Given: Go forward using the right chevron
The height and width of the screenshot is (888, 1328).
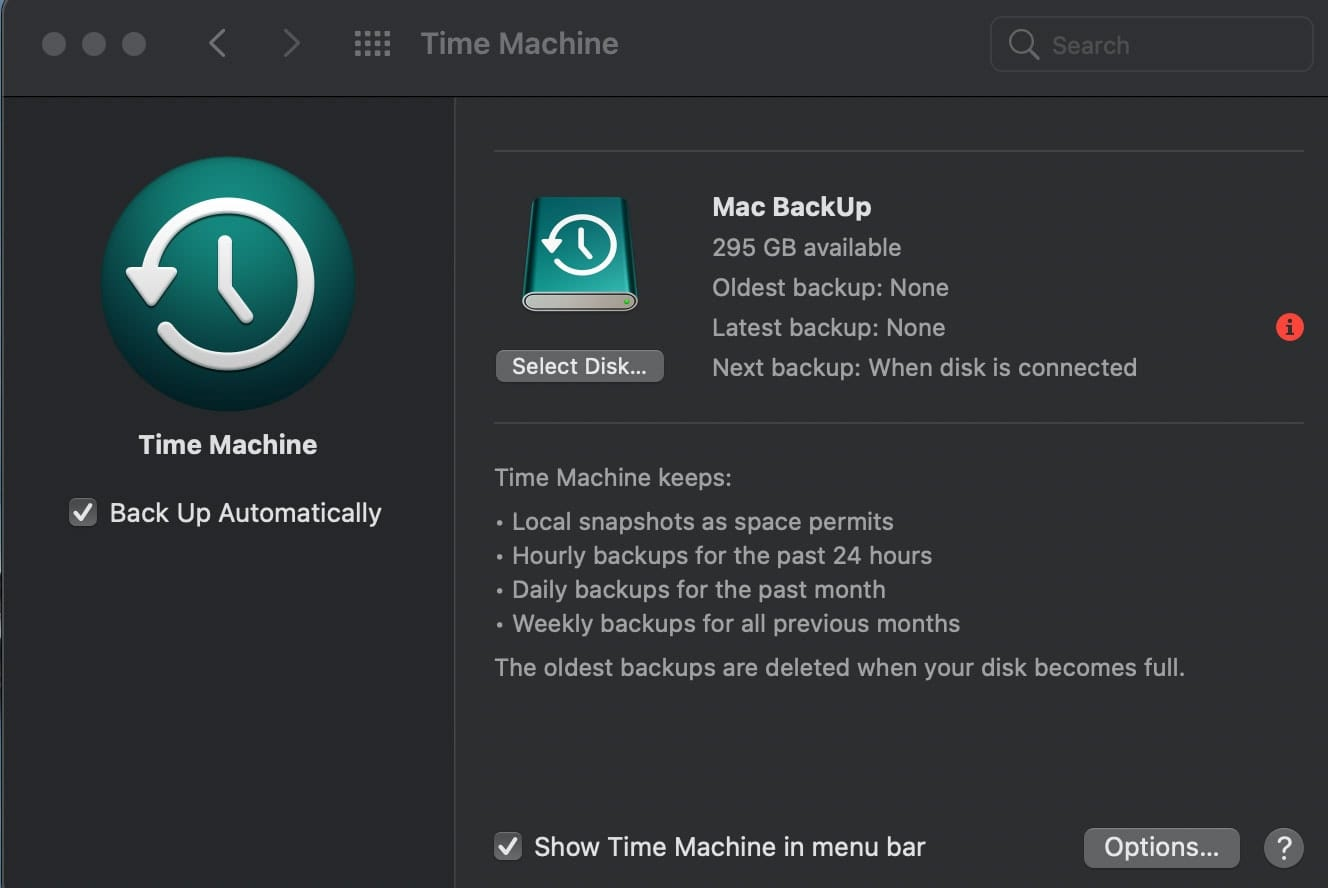Looking at the screenshot, I should click(x=291, y=44).
